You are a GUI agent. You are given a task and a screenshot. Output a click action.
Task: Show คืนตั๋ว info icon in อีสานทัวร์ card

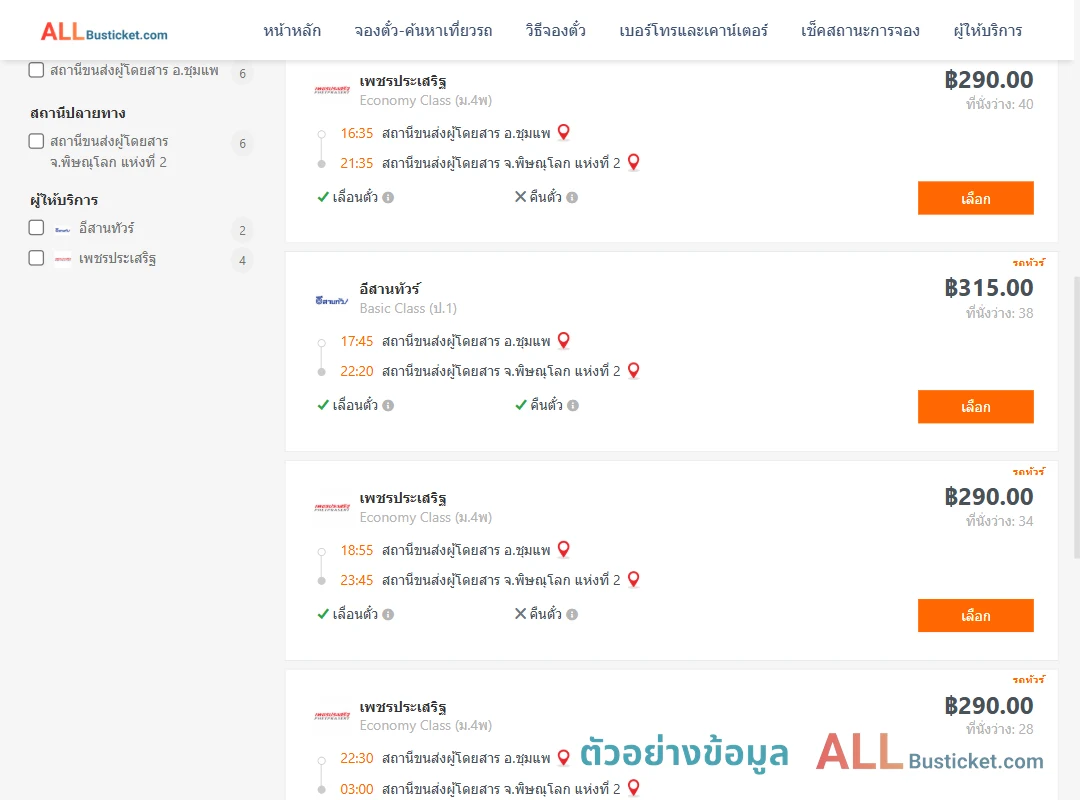tap(573, 406)
